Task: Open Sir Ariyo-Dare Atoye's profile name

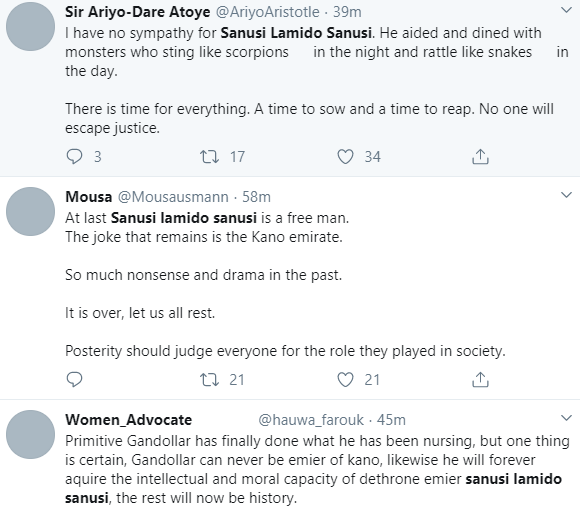Action: point(138,12)
